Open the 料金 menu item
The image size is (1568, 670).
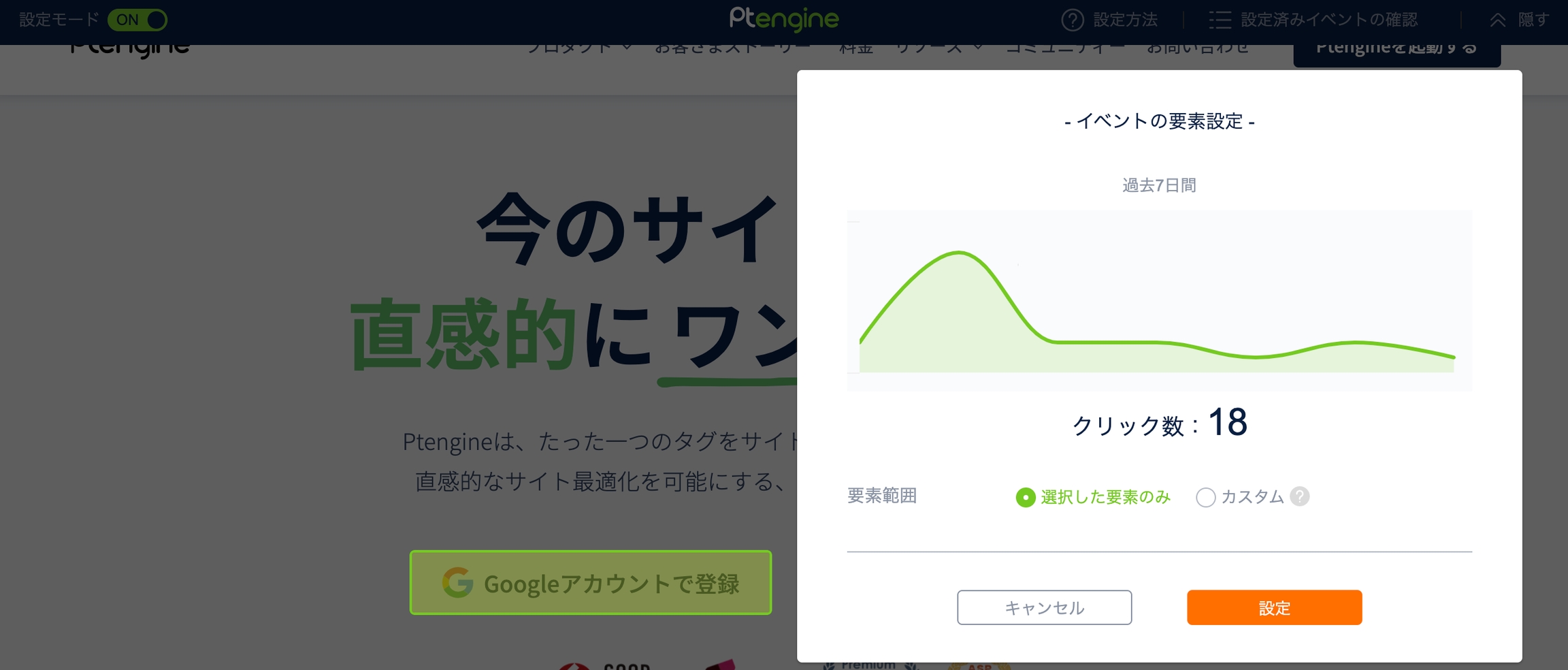855,50
